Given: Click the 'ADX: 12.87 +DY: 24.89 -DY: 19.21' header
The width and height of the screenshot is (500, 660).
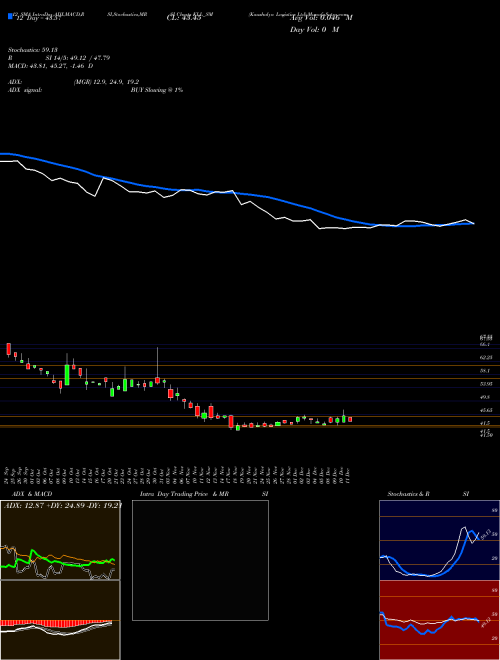Looking at the screenshot, I should click(63, 505).
